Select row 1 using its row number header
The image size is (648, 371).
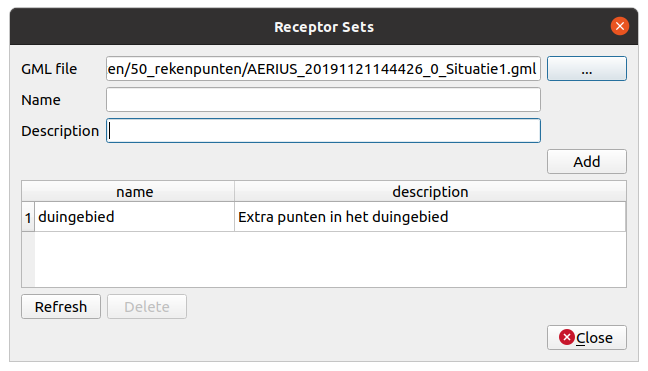28,217
